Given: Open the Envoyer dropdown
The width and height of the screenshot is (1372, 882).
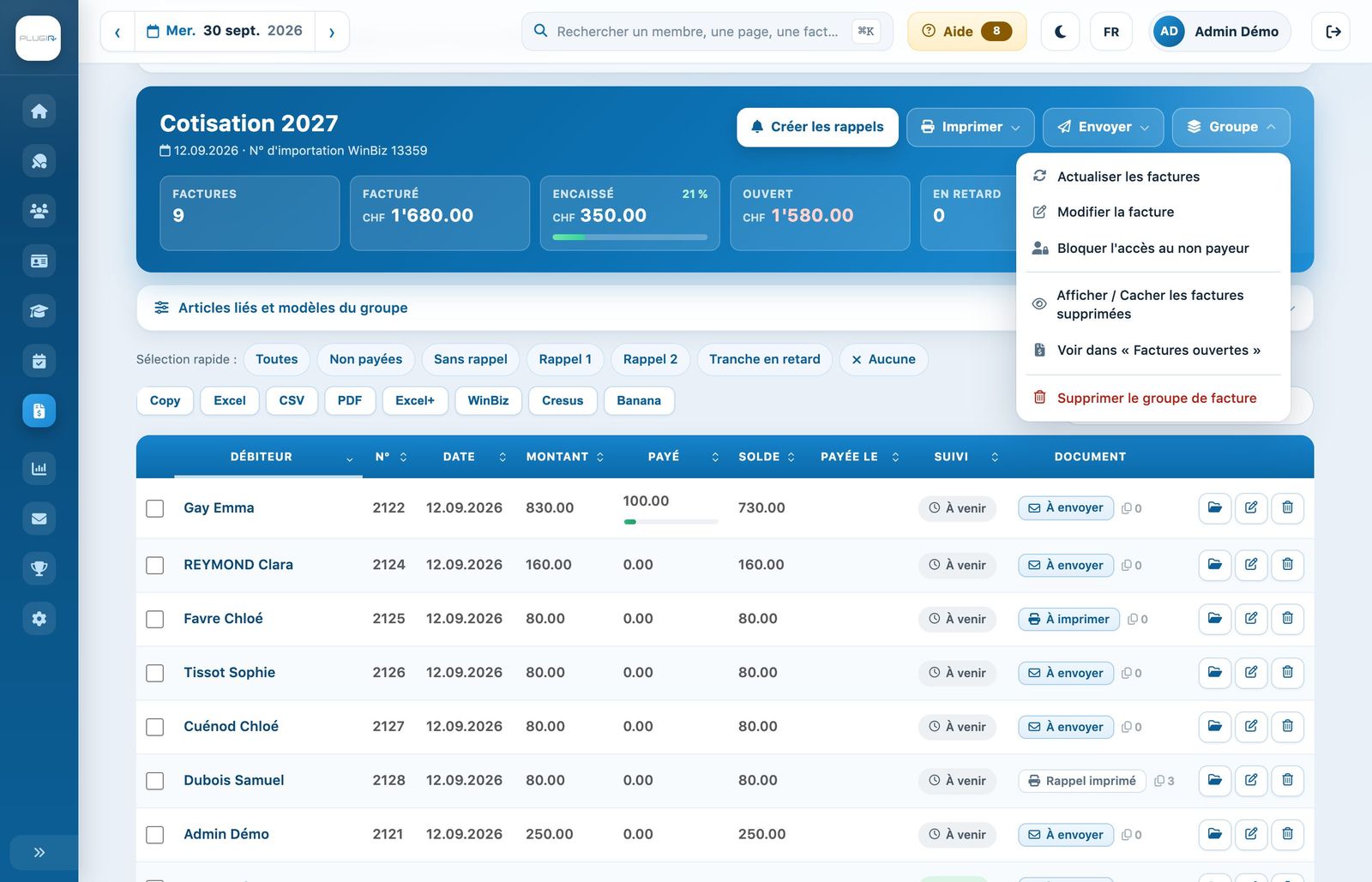Looking at the screenshot, I should point(1103,127).
